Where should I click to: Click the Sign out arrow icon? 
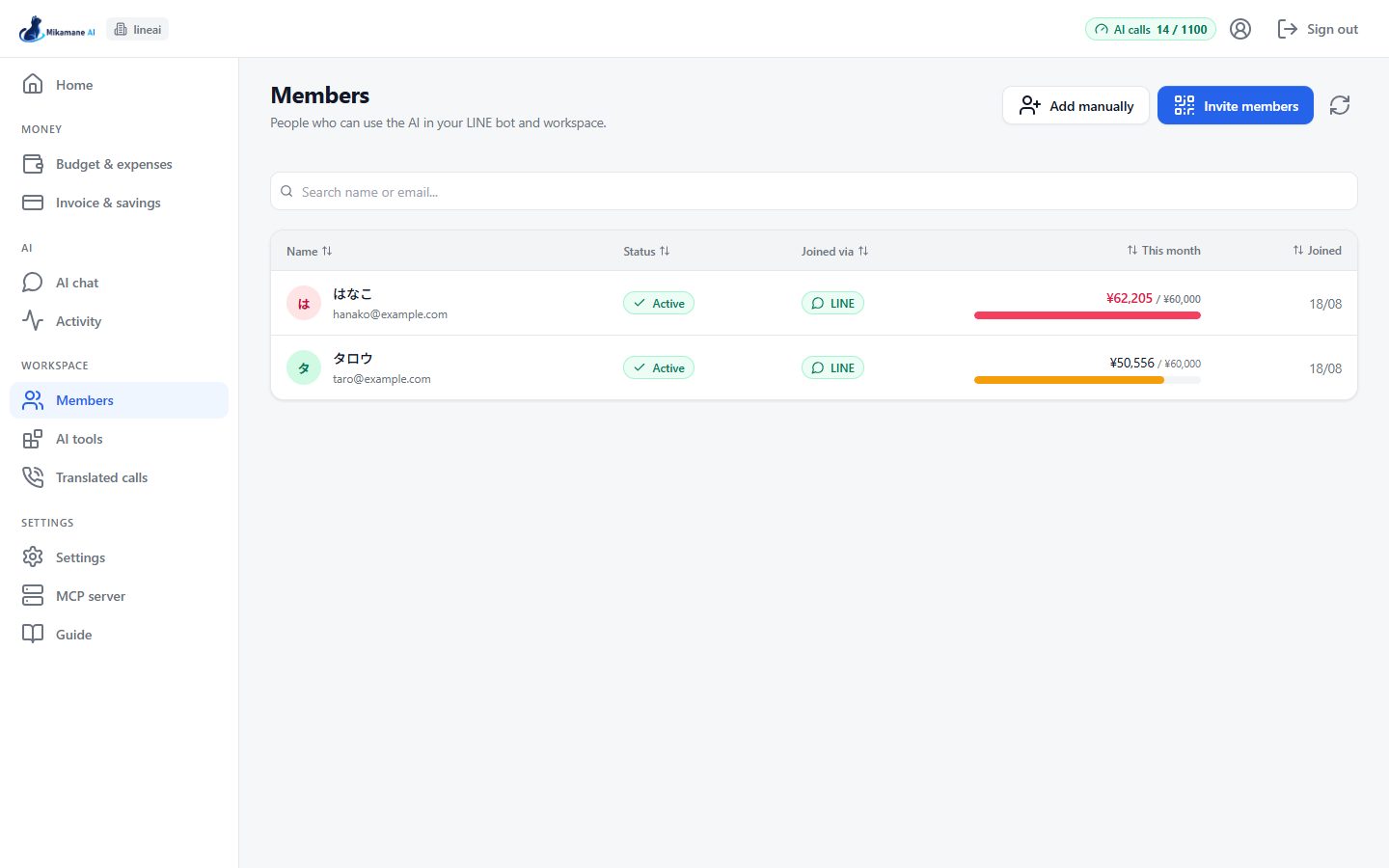[x=1288, y=29]
